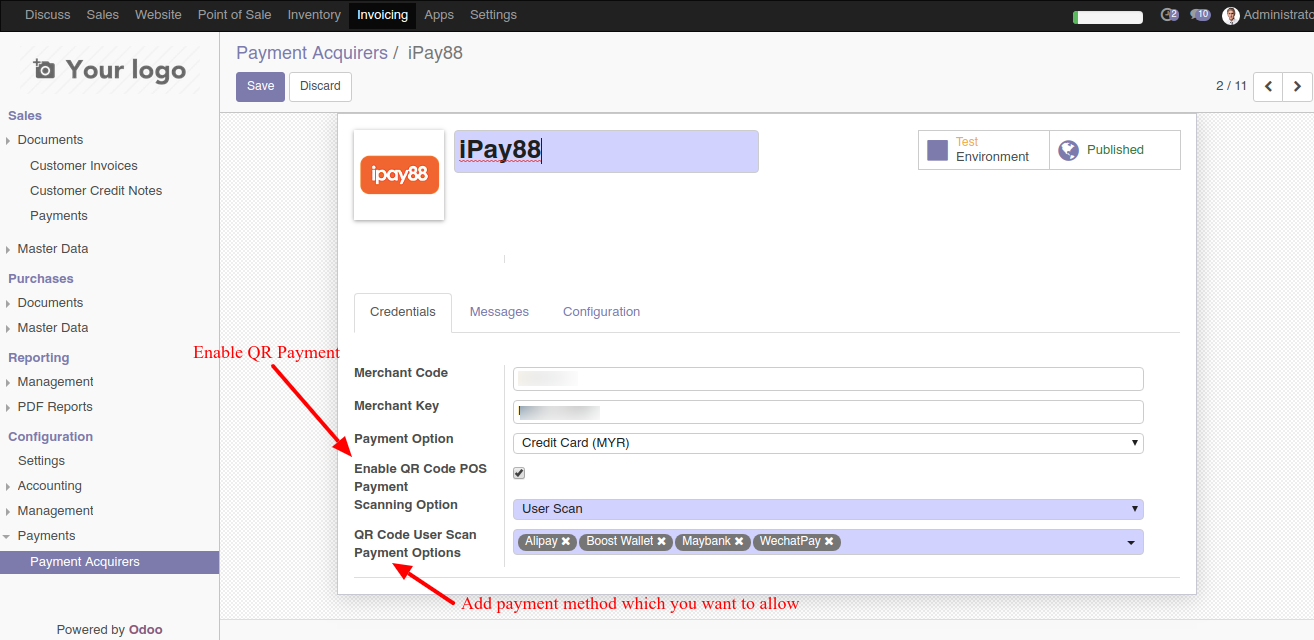Switch to the Messages tab
The width and height of the screenshot is (1314, 640).
(499, 312)
